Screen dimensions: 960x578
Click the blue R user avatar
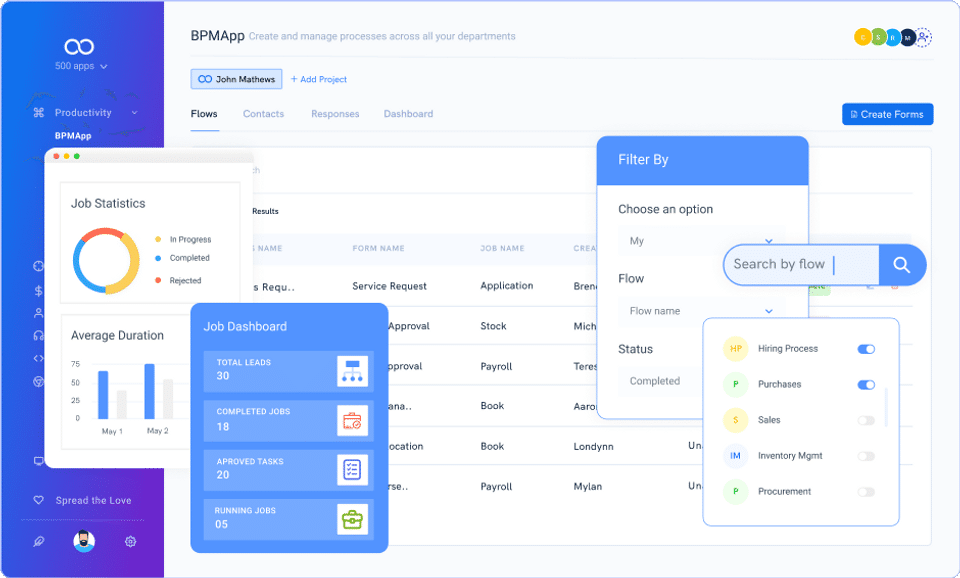coord(893,37)
